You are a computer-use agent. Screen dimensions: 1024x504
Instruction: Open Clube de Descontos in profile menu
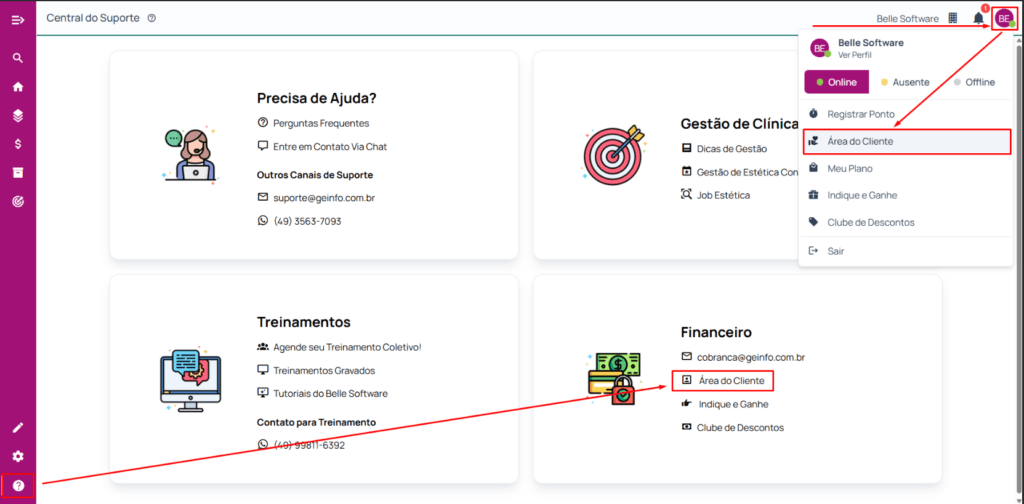point(905,223)
